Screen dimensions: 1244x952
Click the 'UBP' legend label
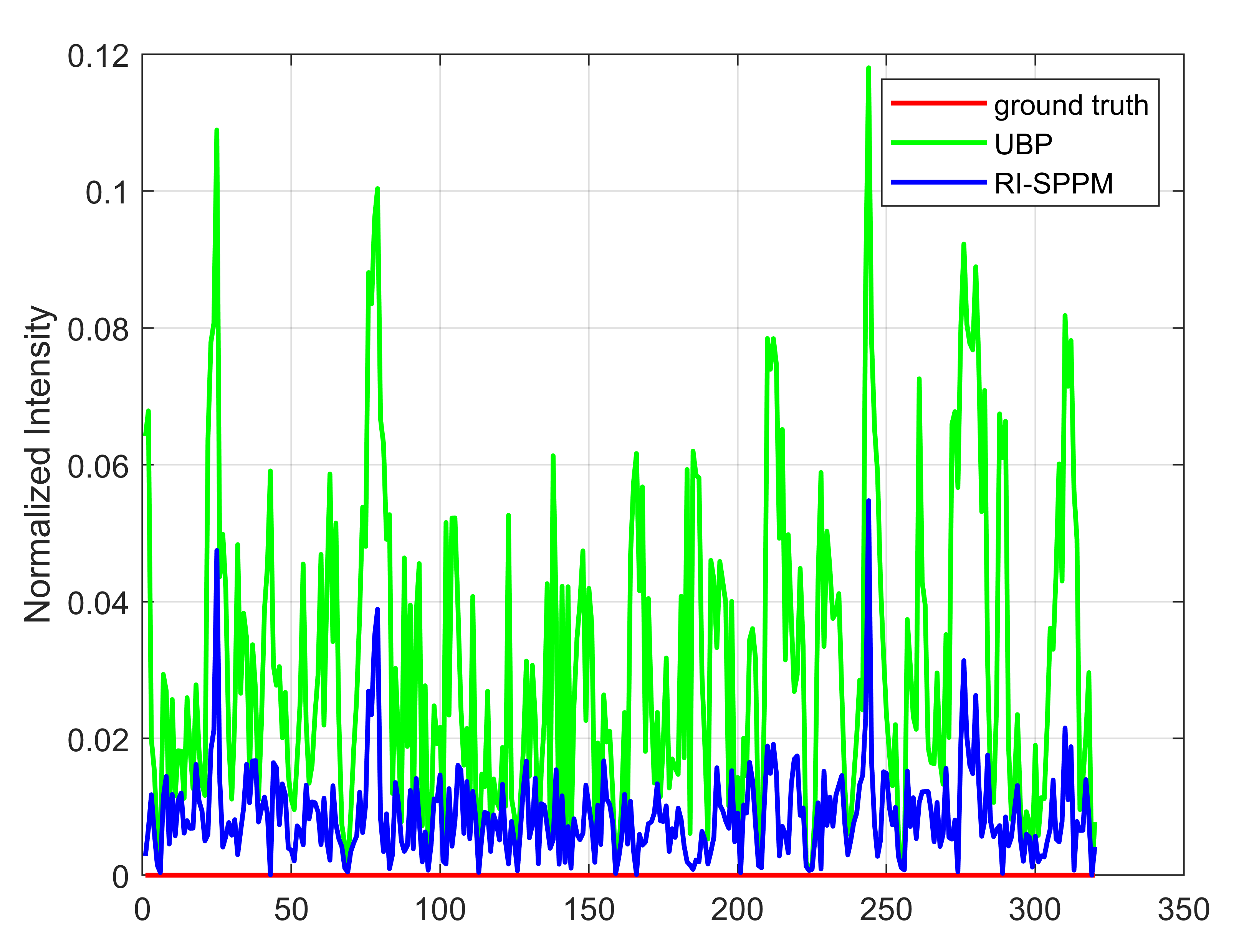pyautogui.click(x=1023, y=144)
